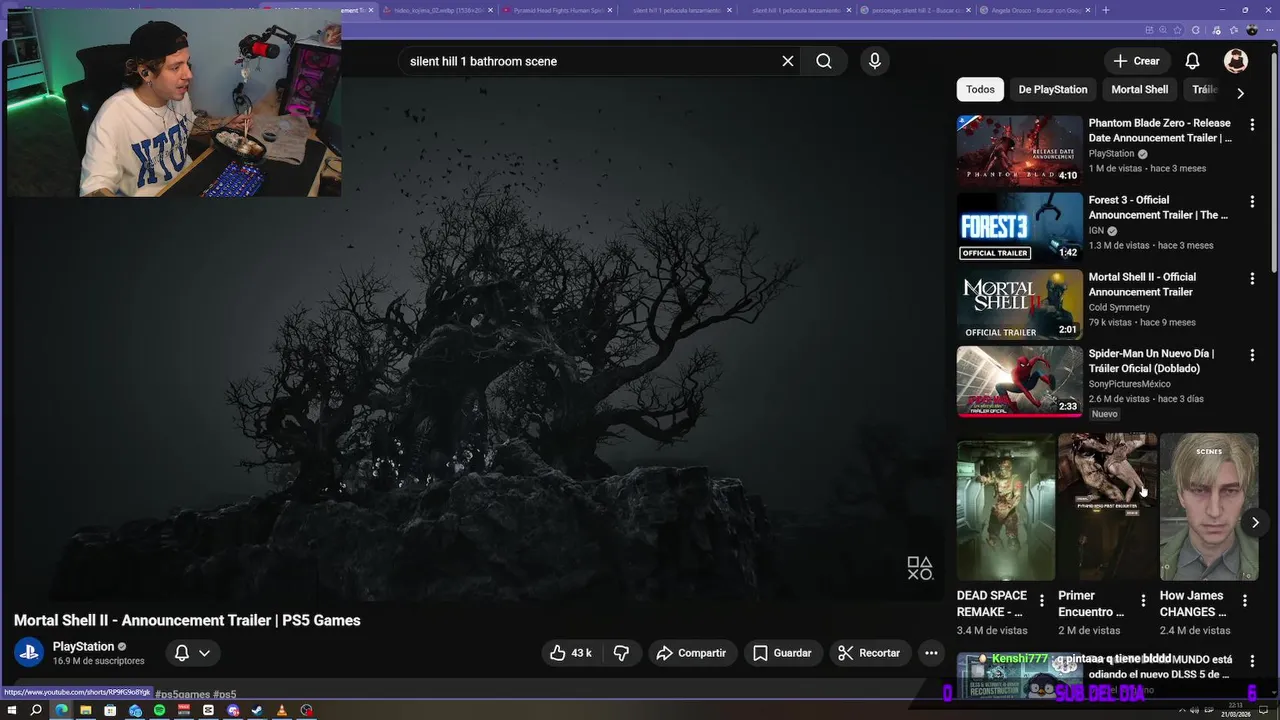The width and height of the screenshot is (1280, 720).
Task: Click the Crear button
Action: coord(1137,61)
